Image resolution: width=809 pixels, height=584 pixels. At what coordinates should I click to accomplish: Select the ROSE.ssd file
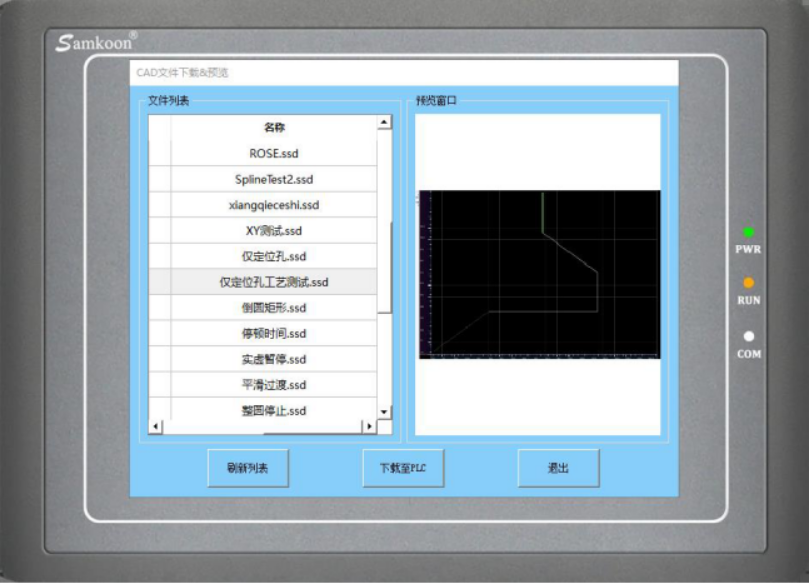pyautogui.click(x=273, y=154)
